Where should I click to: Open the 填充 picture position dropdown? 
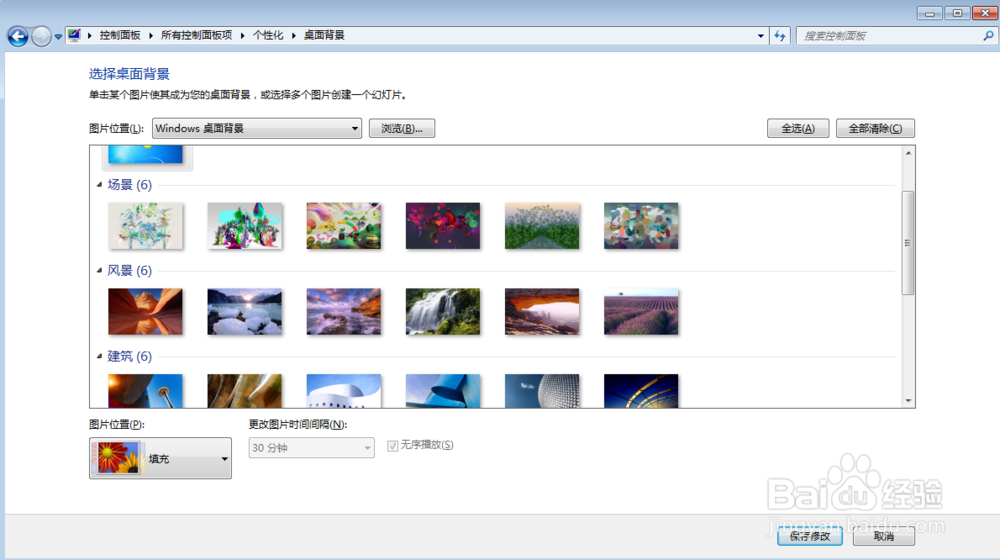(161, 458)
